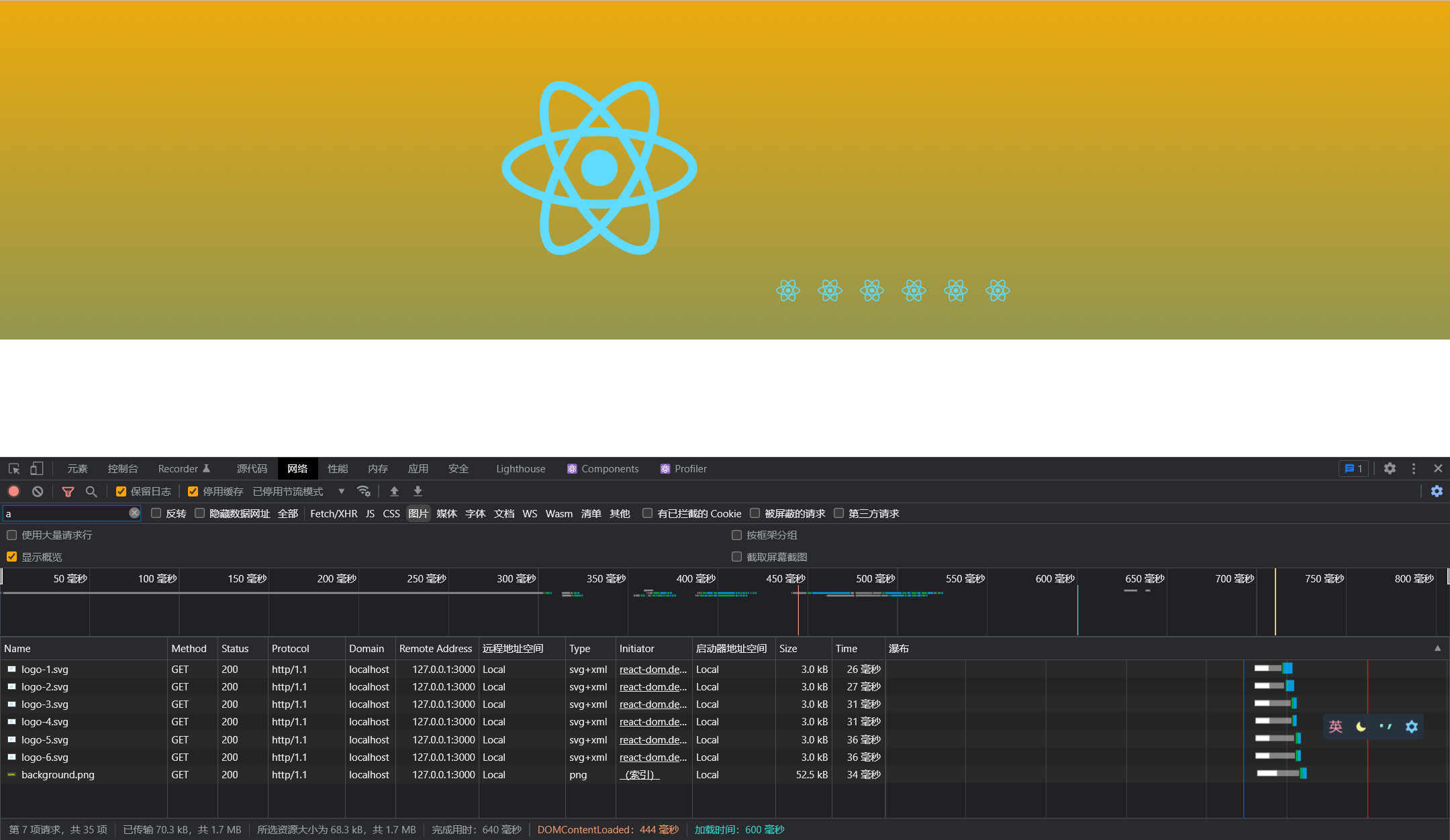Viewport: 1450px width, 840px height.
Task: Filter requests by WS type
Action: [x=530, y=513]
